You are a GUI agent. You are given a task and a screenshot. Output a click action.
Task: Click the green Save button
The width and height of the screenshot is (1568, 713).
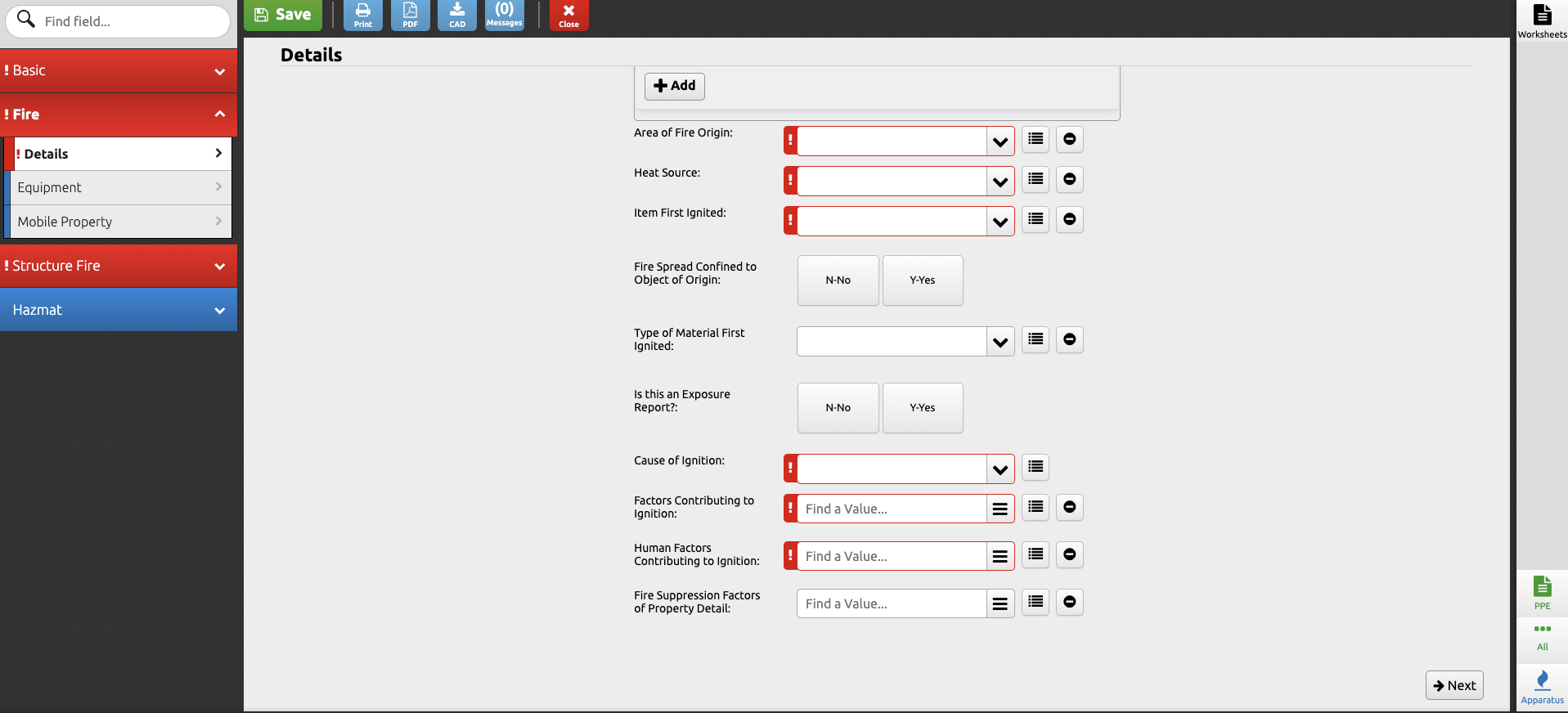click(x=283, y=15)
